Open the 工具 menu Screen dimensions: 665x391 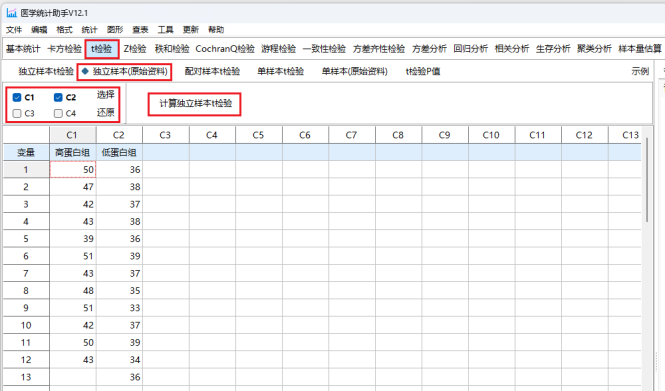pos(165,30)
